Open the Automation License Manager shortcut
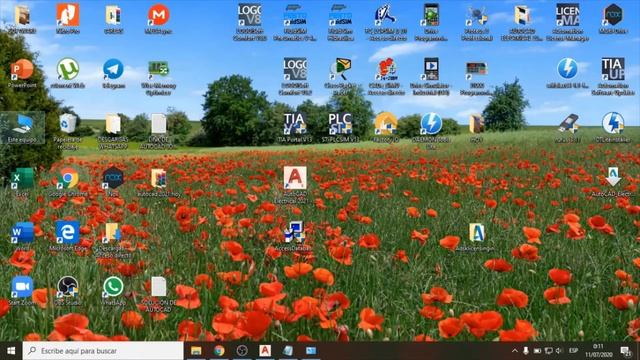This screenshot has height=360, width=640. tap(567, 15)
